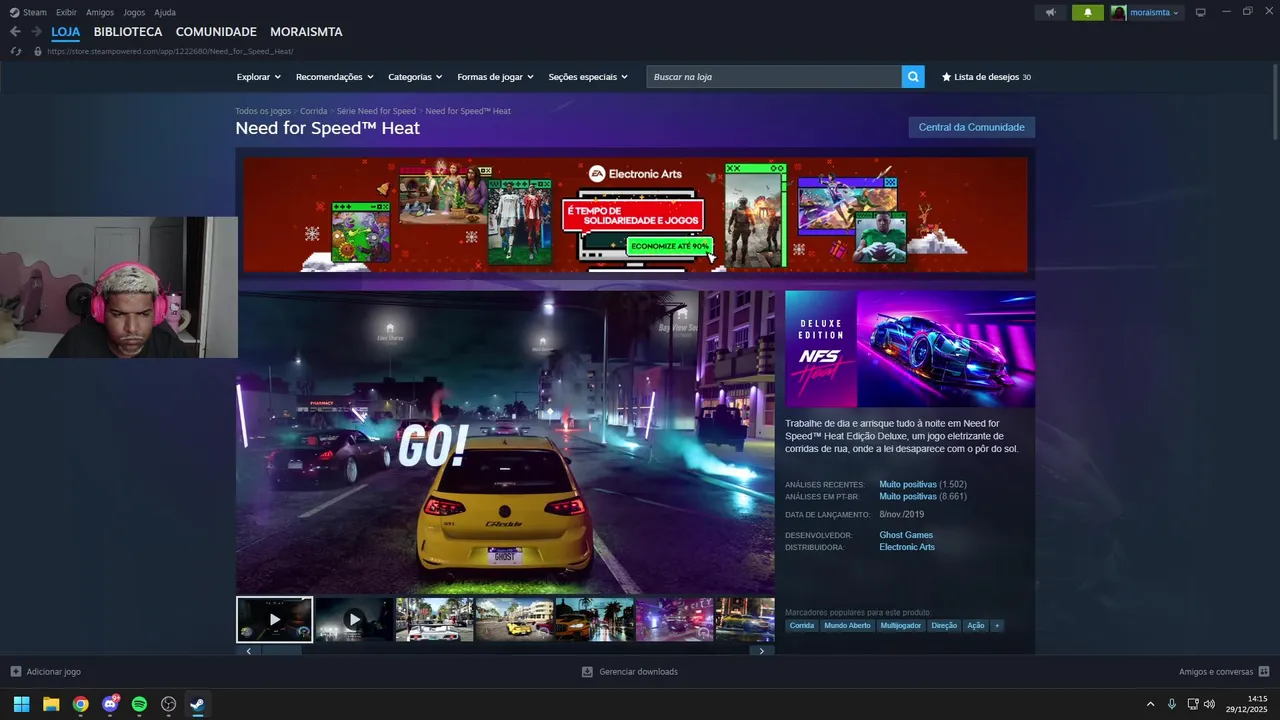Open the Amigos menu
Viewport: 1280px width, 720px height.
100,13
